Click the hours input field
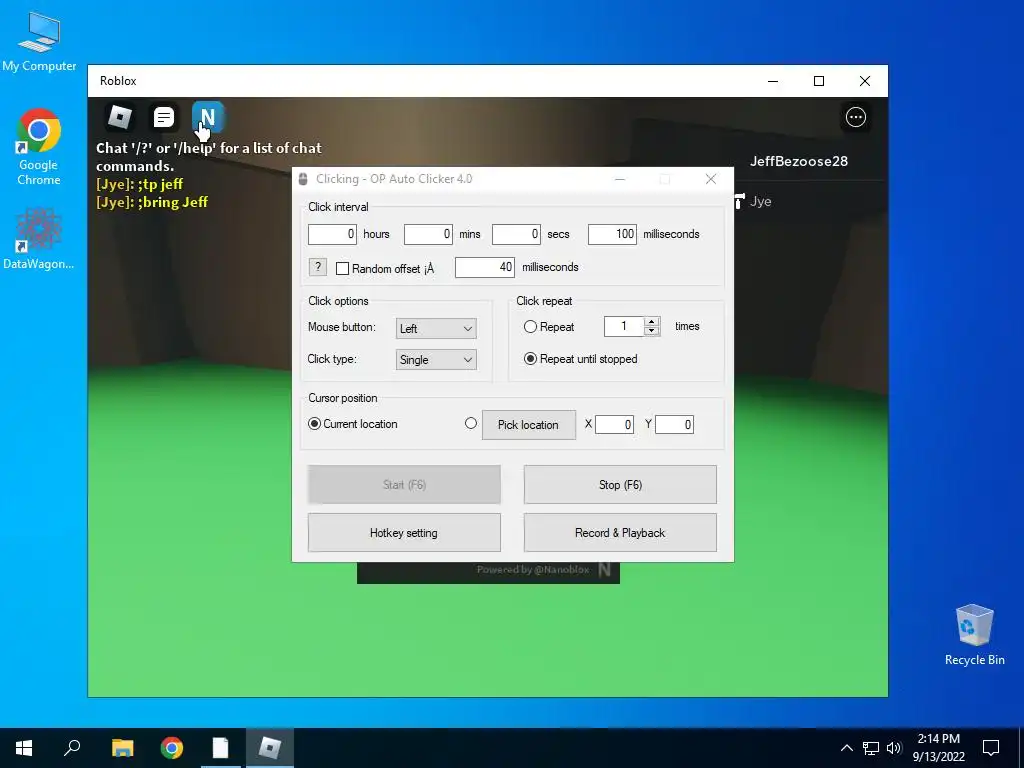 pyautogui.click(x=332, y=234)
